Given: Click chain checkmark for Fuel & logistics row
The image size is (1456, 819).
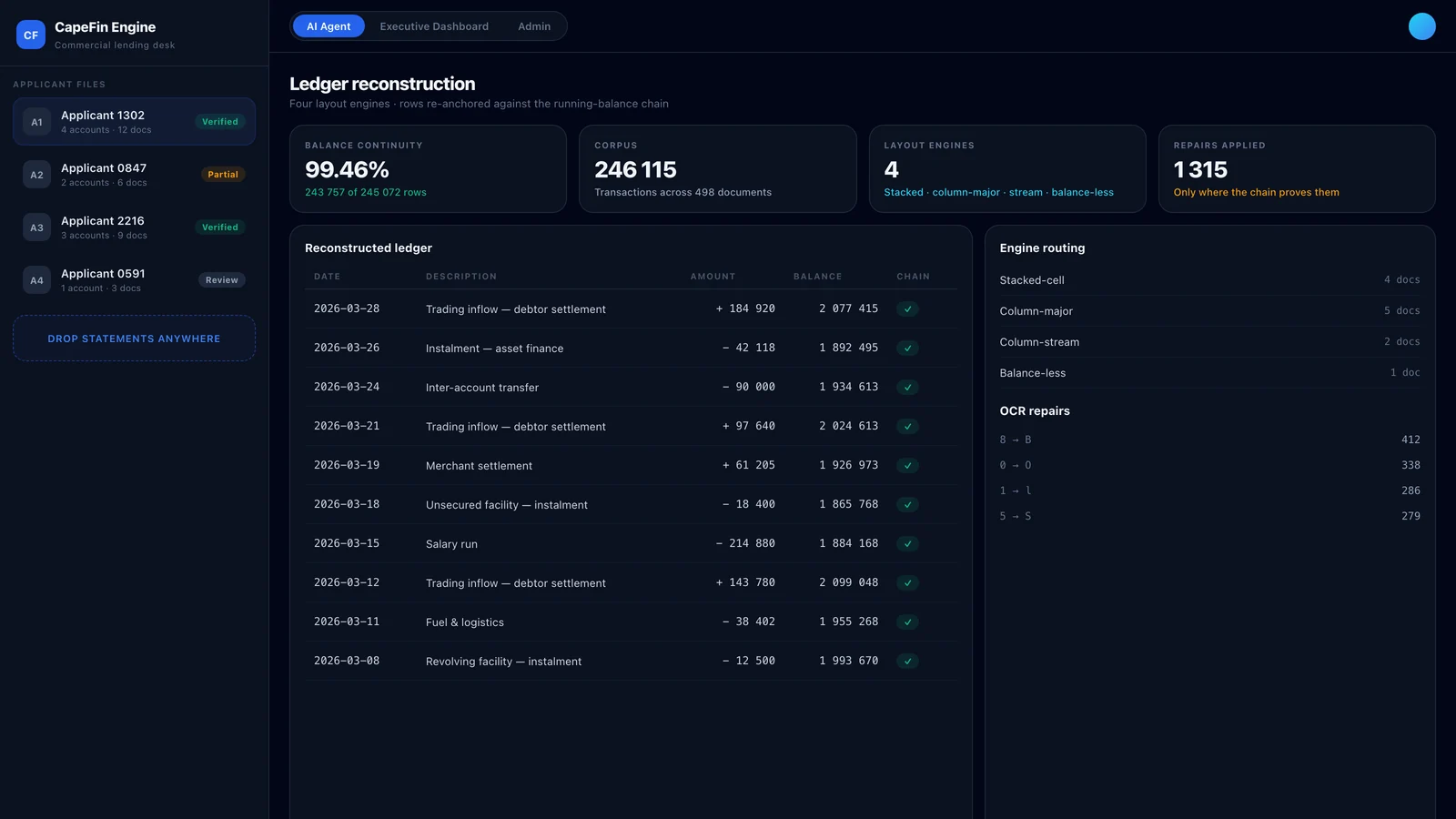Looking at the screenshot, I should 907,622.
